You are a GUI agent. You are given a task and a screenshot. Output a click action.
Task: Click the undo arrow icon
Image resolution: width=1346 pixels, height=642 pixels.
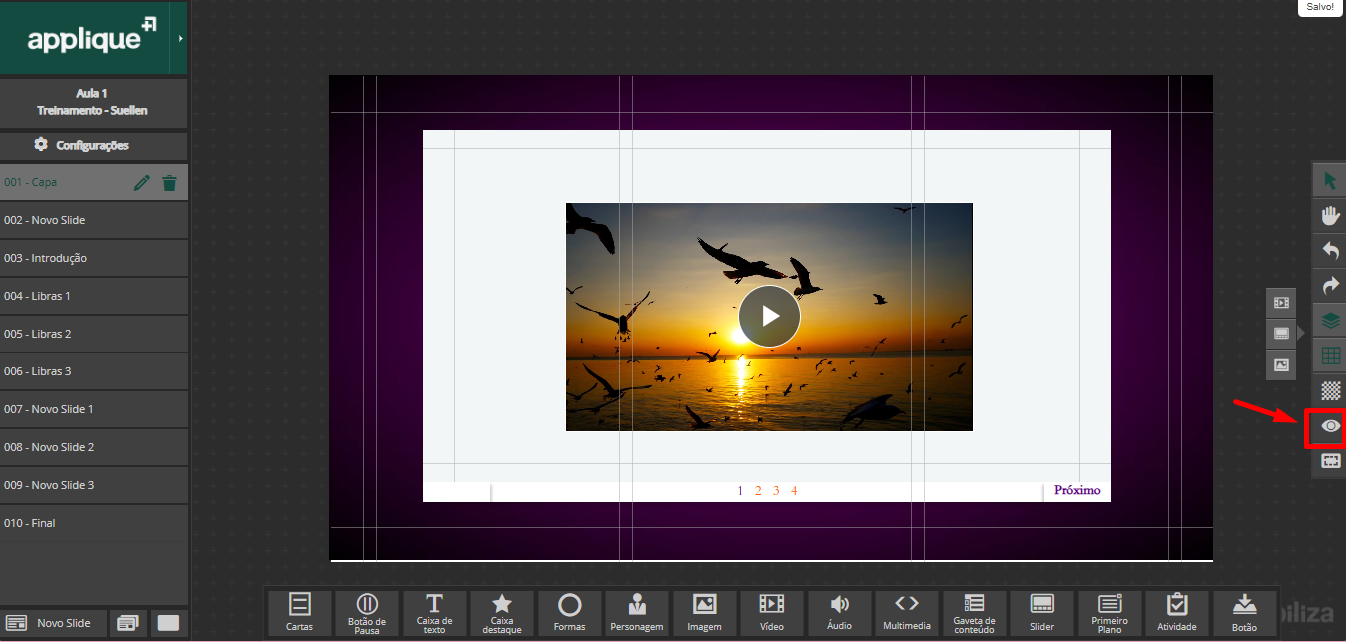click(1329, 251)
